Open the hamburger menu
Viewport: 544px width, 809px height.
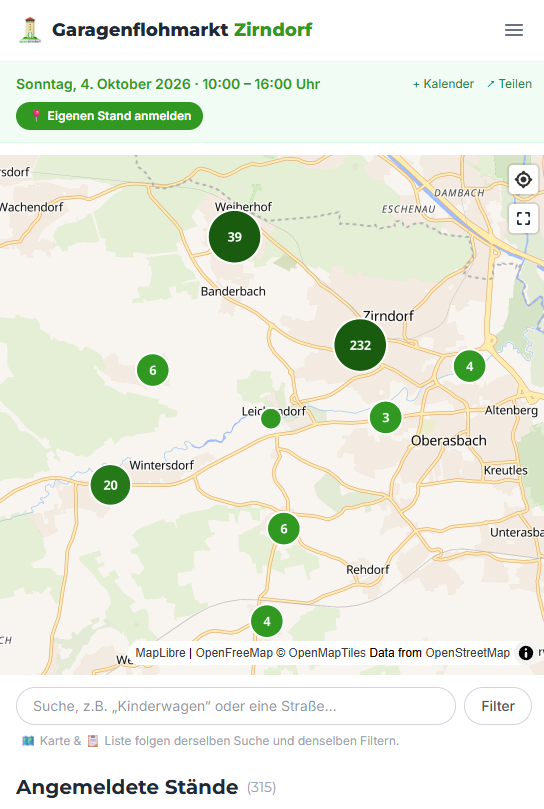pyautogui.click(x=514, y=30)
